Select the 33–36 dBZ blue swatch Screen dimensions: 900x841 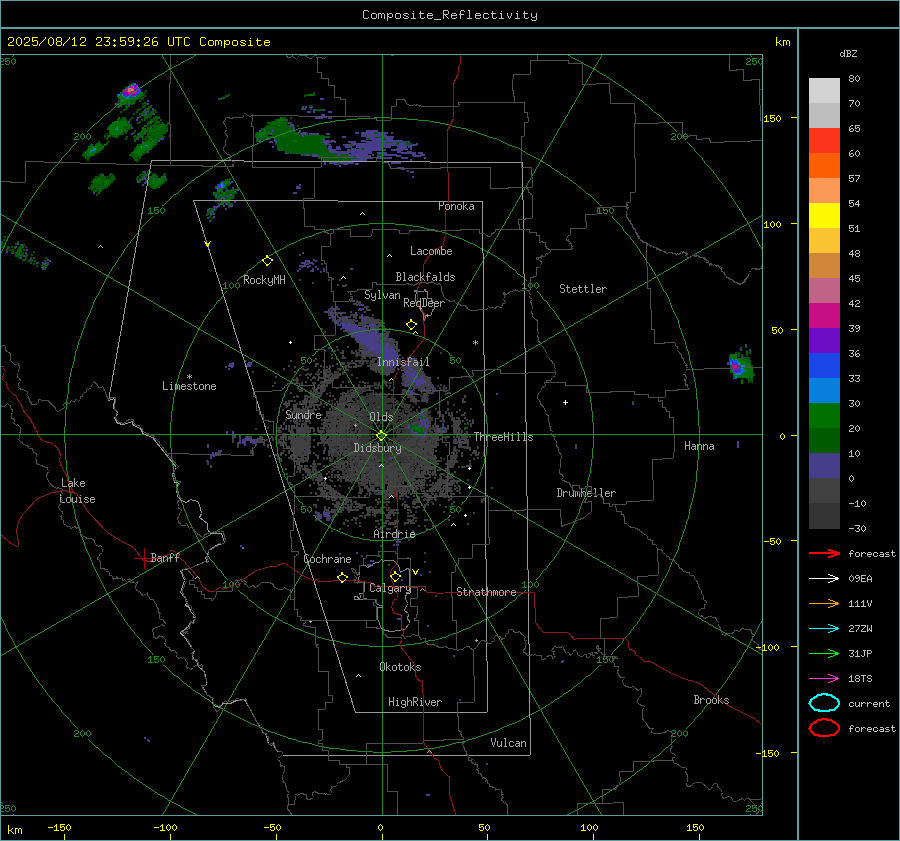tap(824, 365)
